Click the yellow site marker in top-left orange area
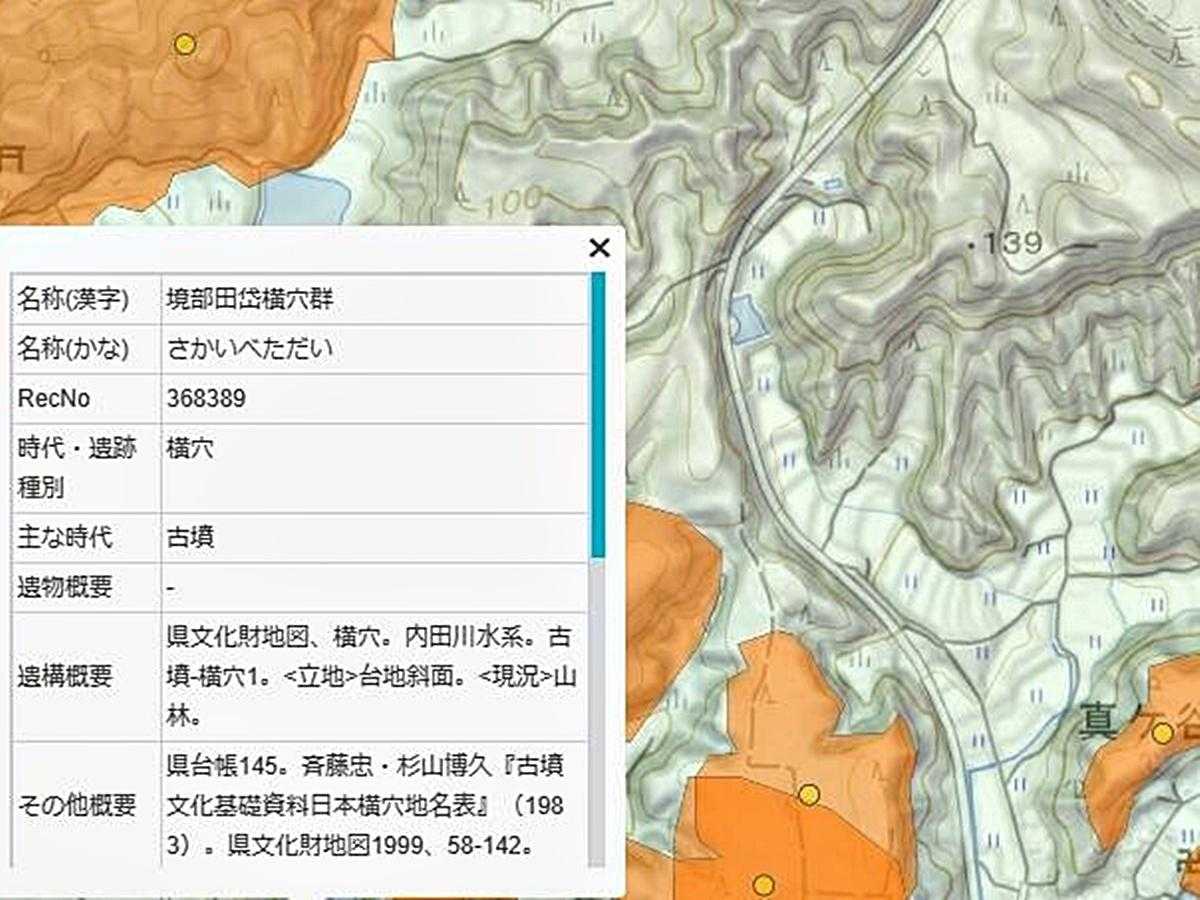 (184, 44)
